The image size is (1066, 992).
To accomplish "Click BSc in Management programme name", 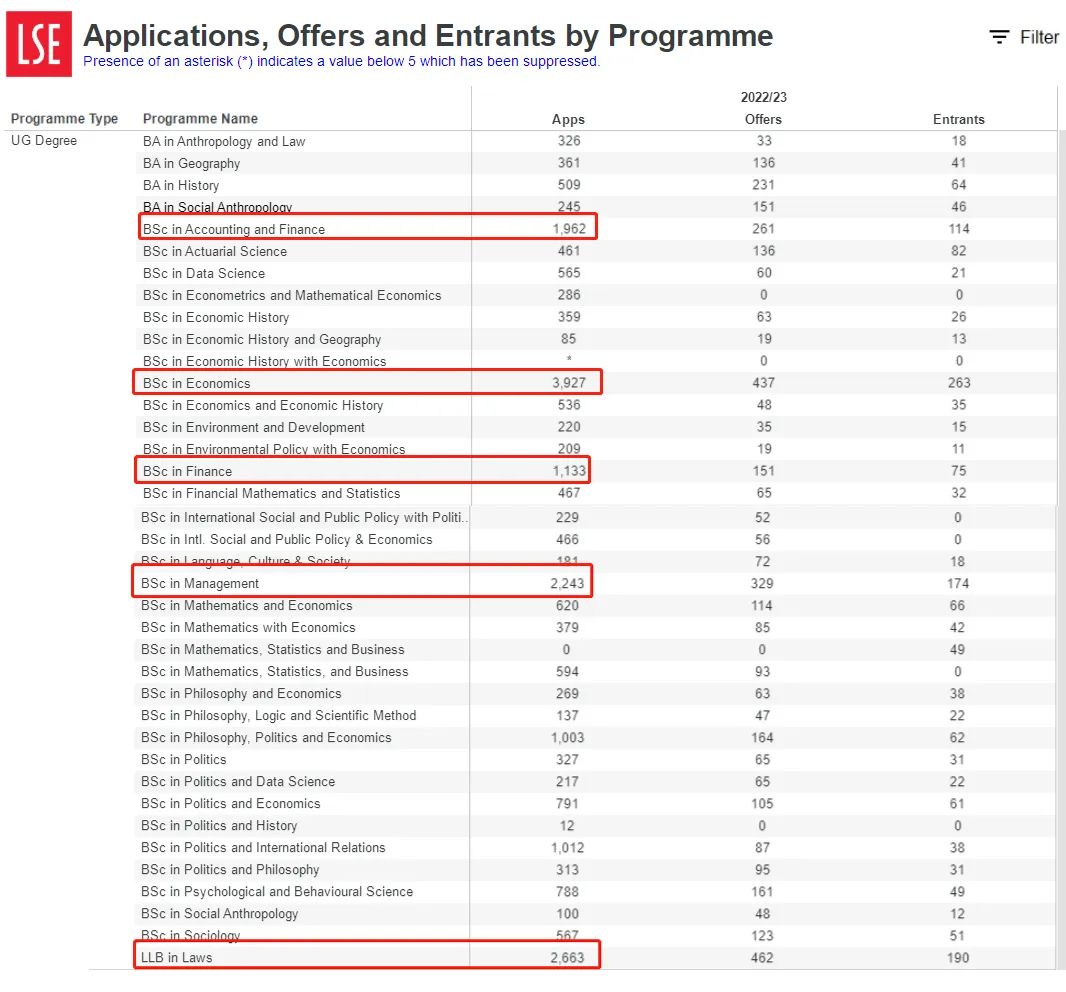I will click(200, 583).
